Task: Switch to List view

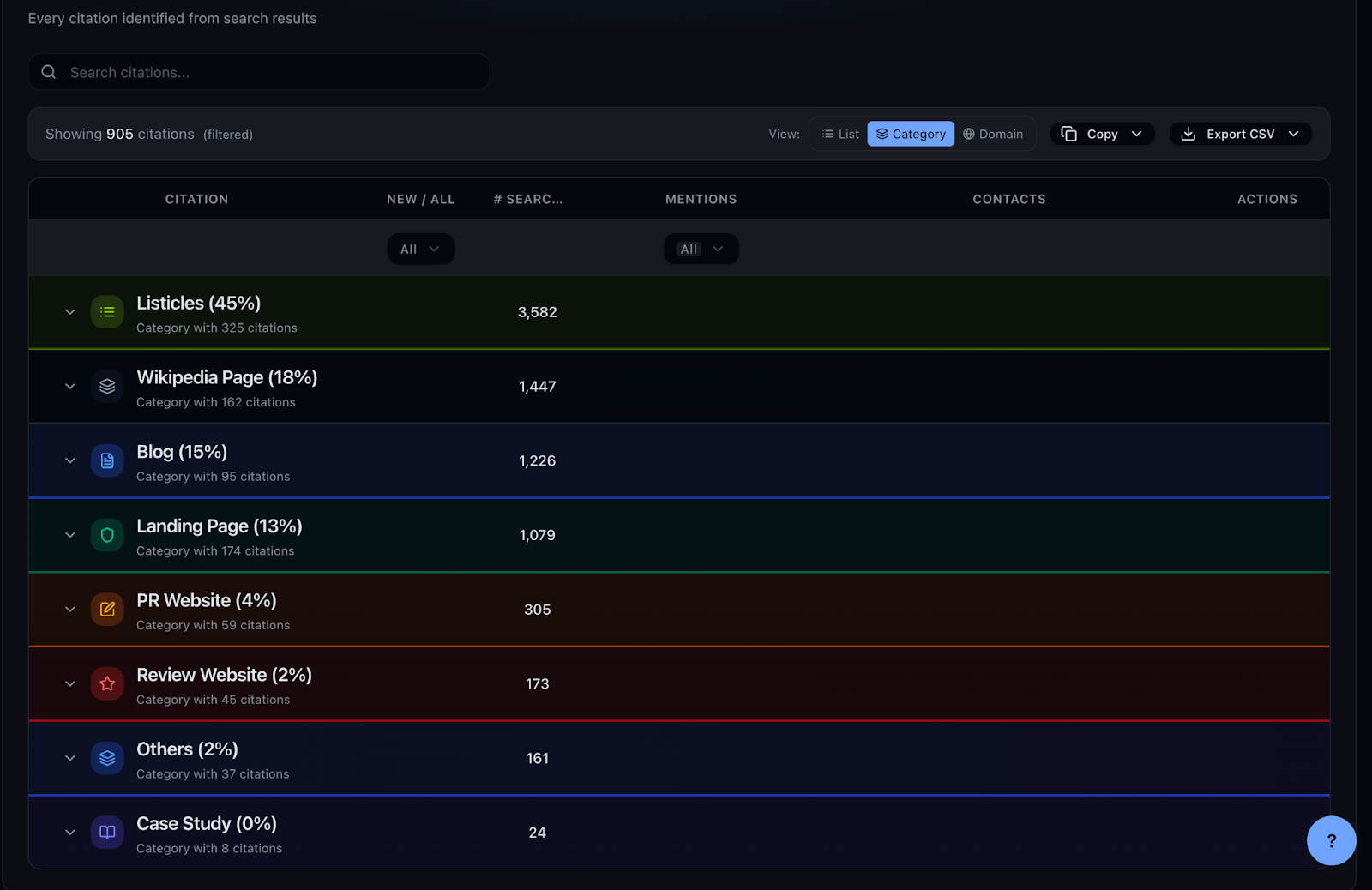Action: coord(840,134)
